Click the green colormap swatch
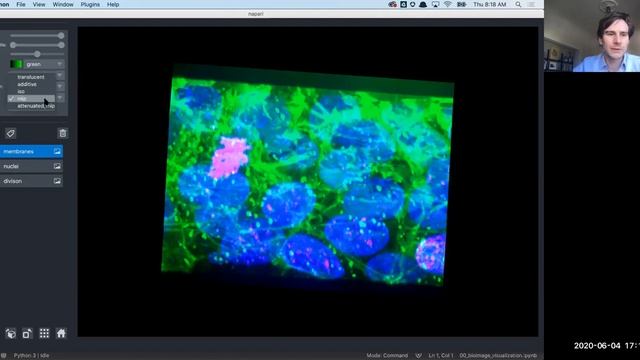 [x=16, y=64]
